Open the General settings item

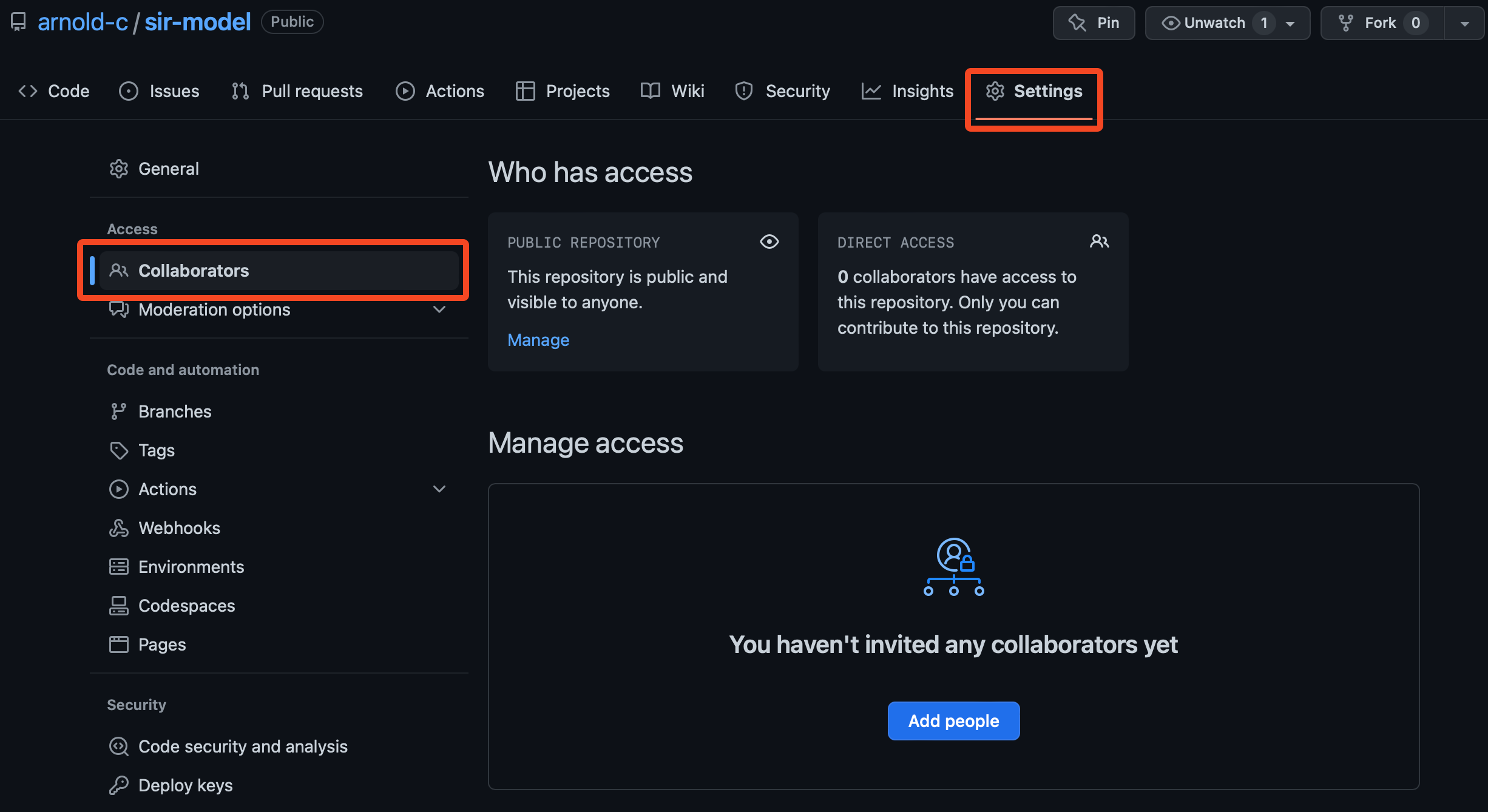(x=169, y=169)
